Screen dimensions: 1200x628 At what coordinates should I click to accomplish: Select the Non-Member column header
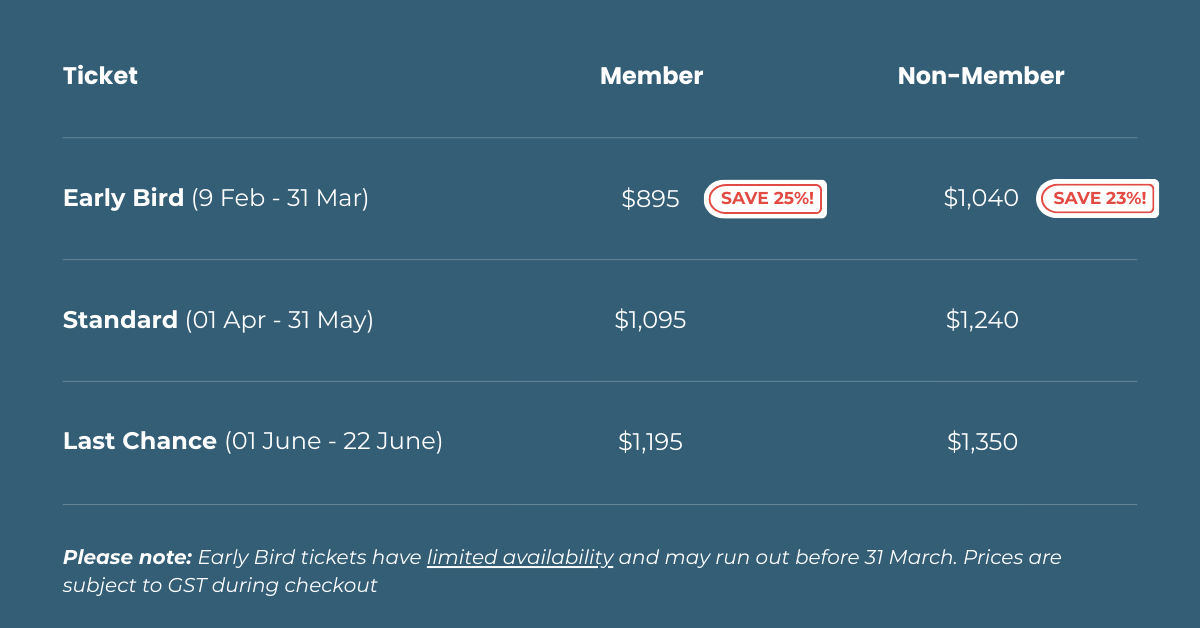[980, 76]
